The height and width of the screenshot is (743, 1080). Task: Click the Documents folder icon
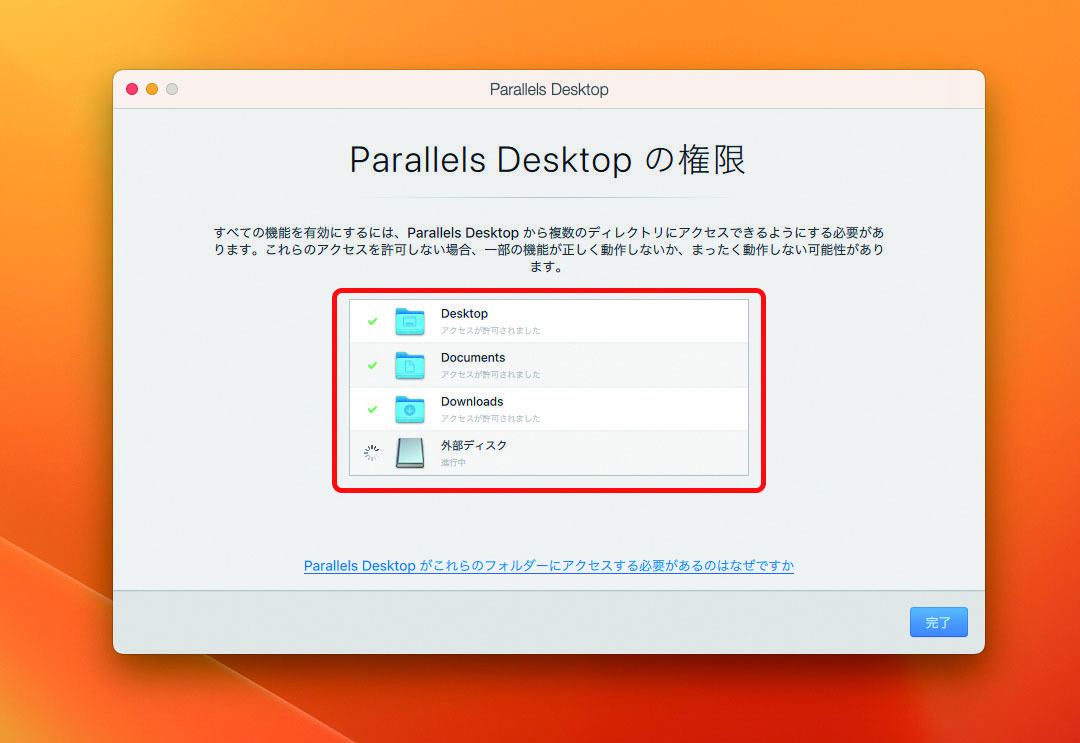(x=410, y=366)
